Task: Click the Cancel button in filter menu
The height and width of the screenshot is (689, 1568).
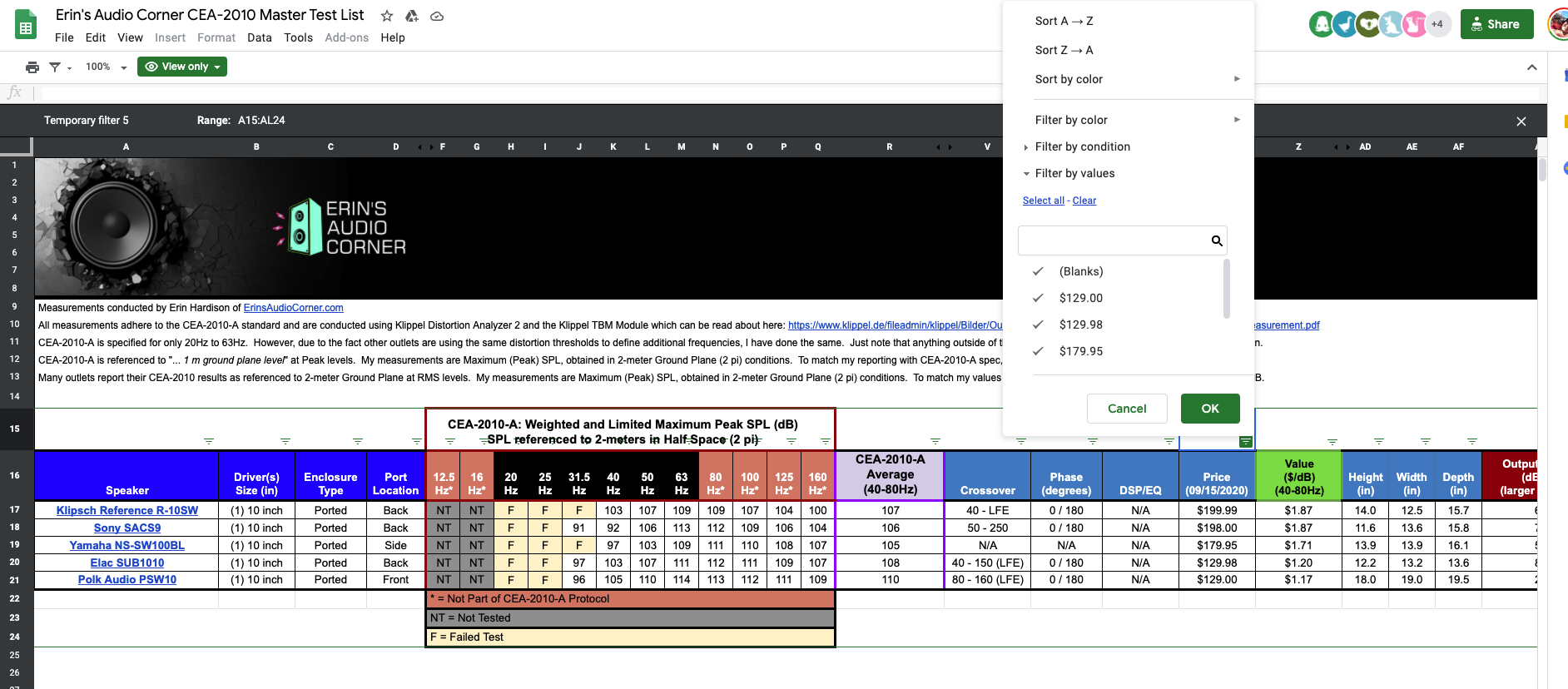Action: (1127, 409)
